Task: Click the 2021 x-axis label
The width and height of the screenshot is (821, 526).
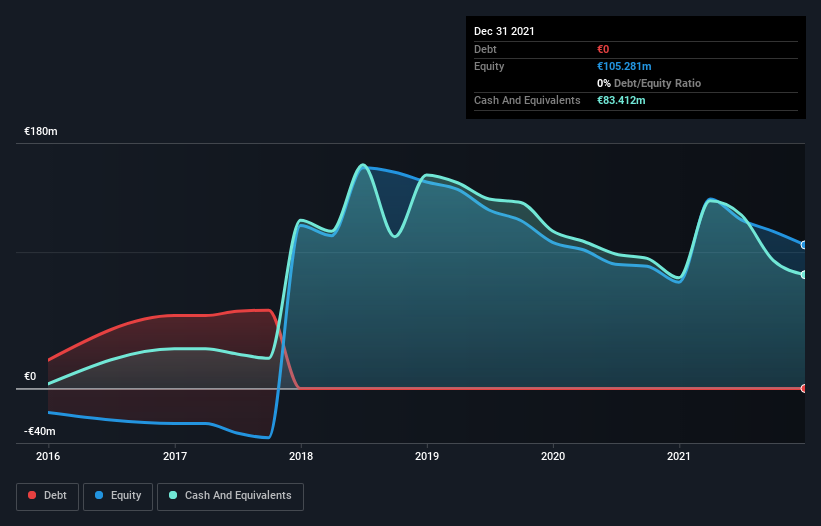Action: pos(679,456)
